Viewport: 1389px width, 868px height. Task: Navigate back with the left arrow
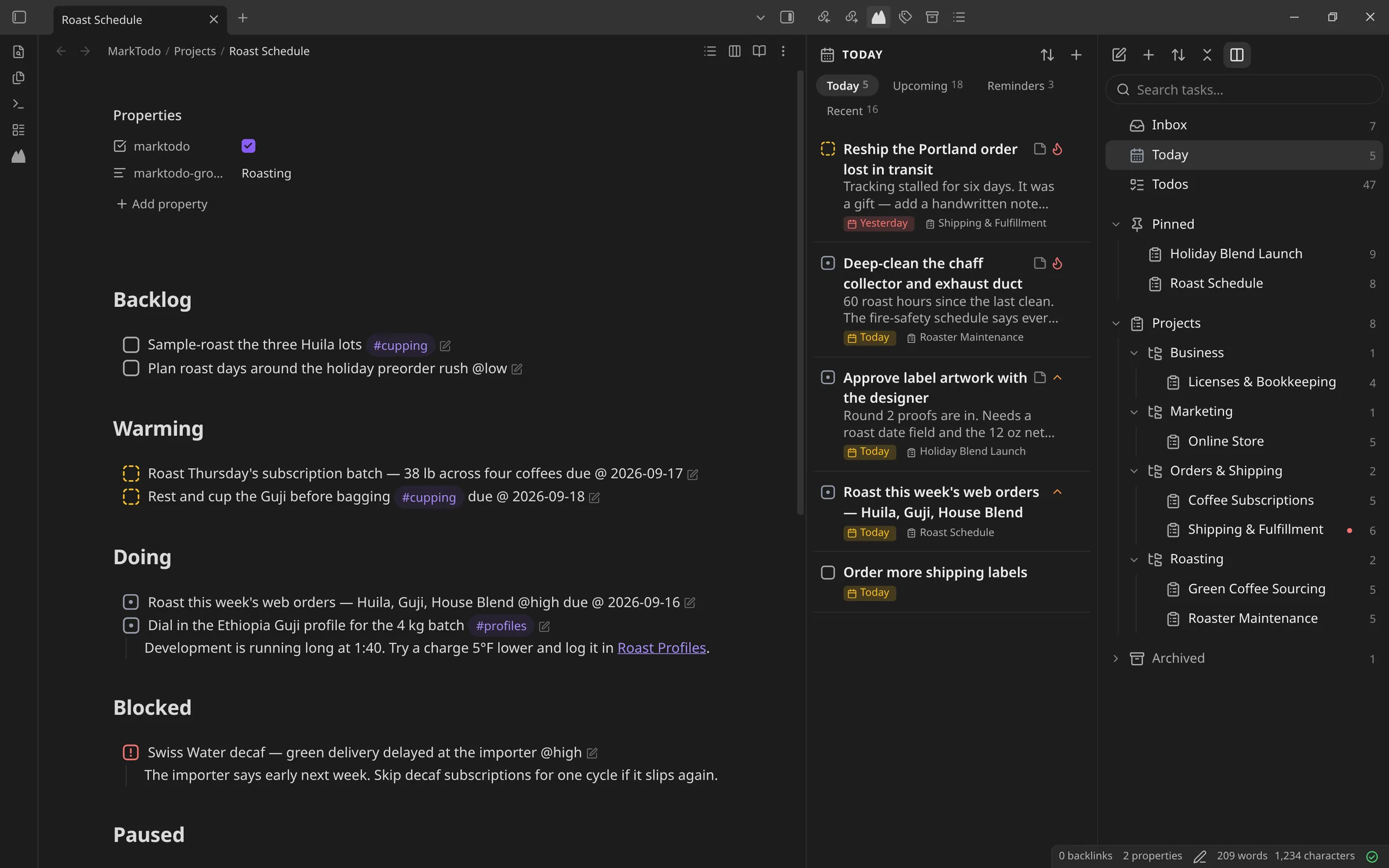(x=61, y=52)
